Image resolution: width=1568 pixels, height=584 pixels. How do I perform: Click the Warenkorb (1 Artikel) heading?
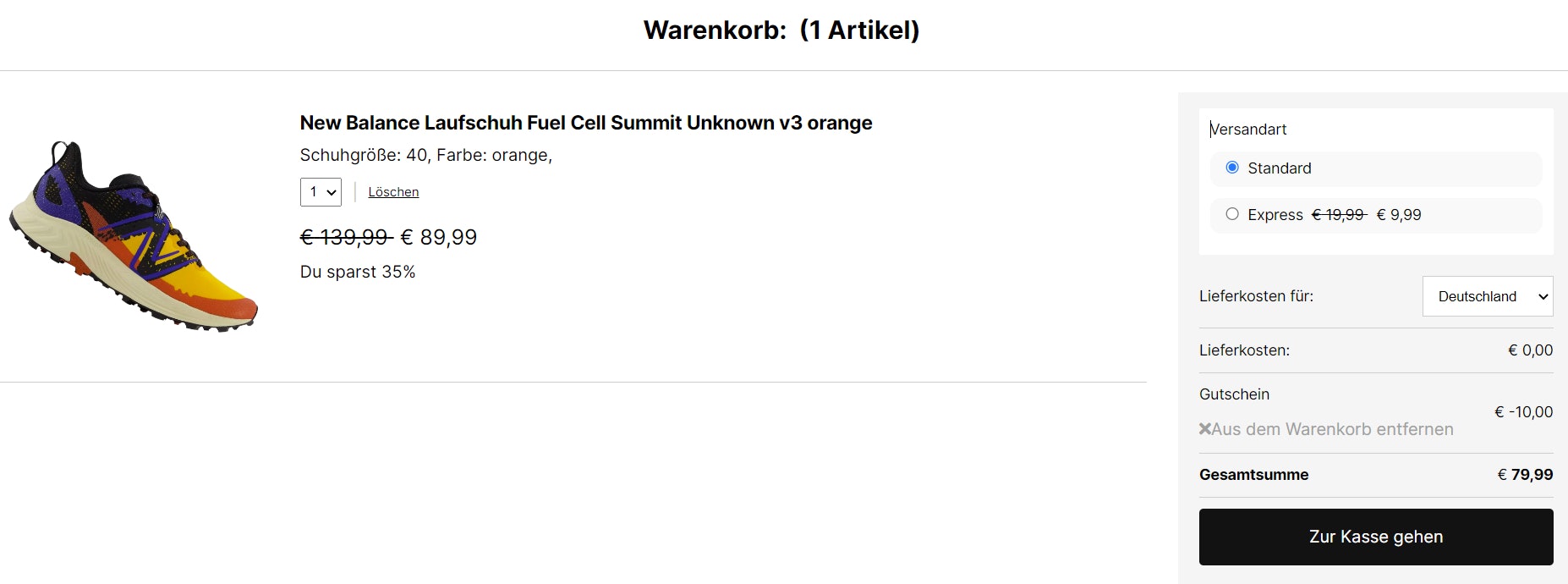click(781, 30)
